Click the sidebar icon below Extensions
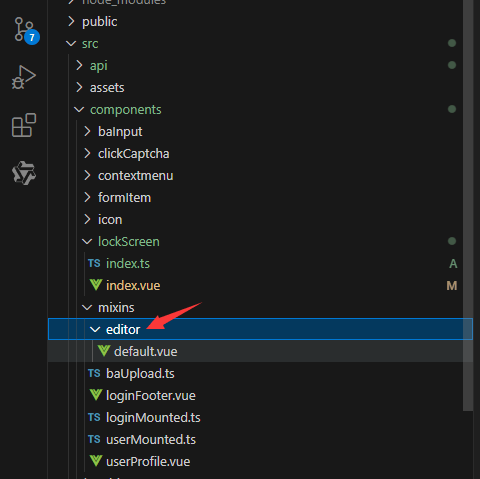 tap(24, 173)
